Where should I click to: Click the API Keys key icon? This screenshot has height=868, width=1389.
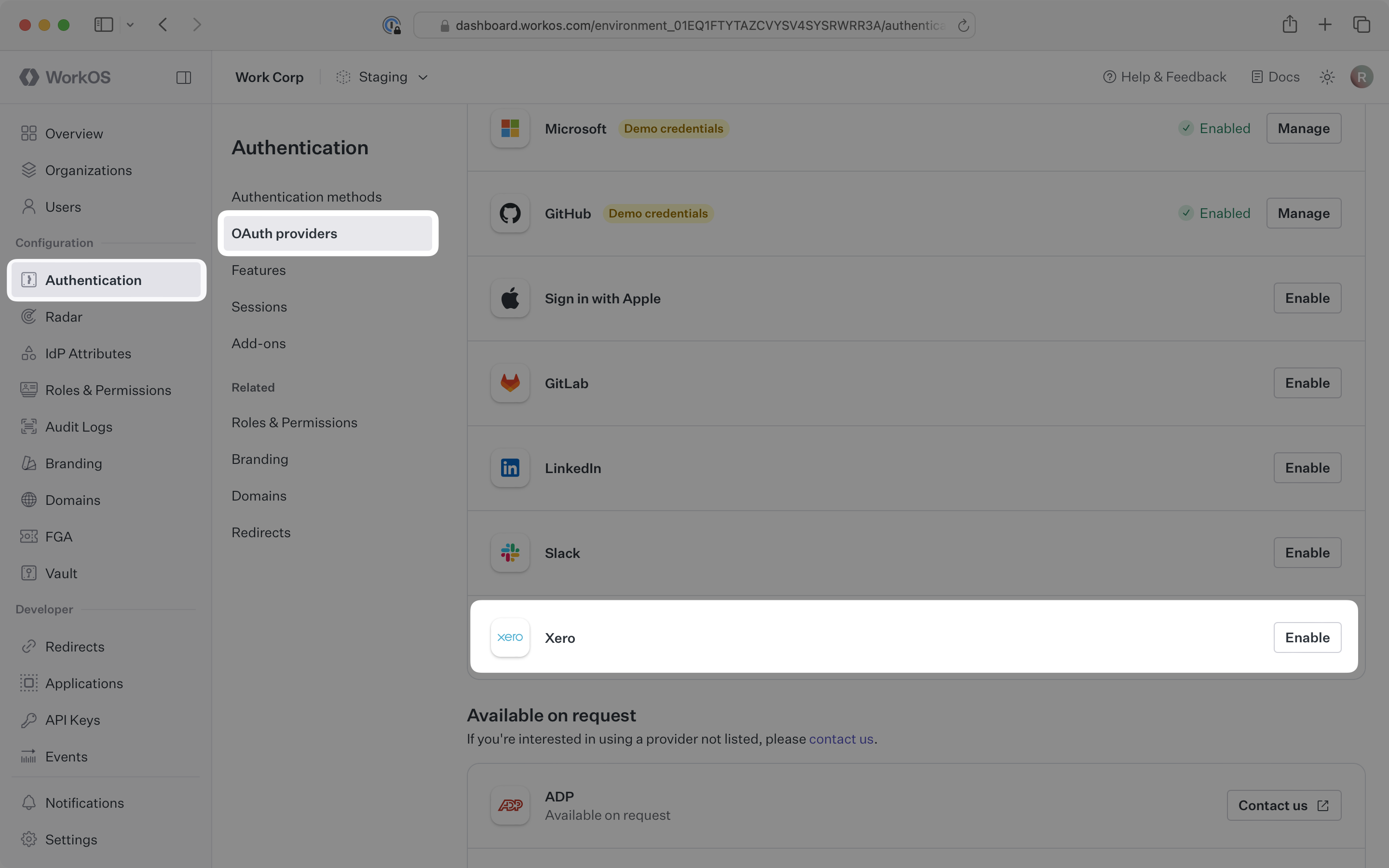pos(29,719)
